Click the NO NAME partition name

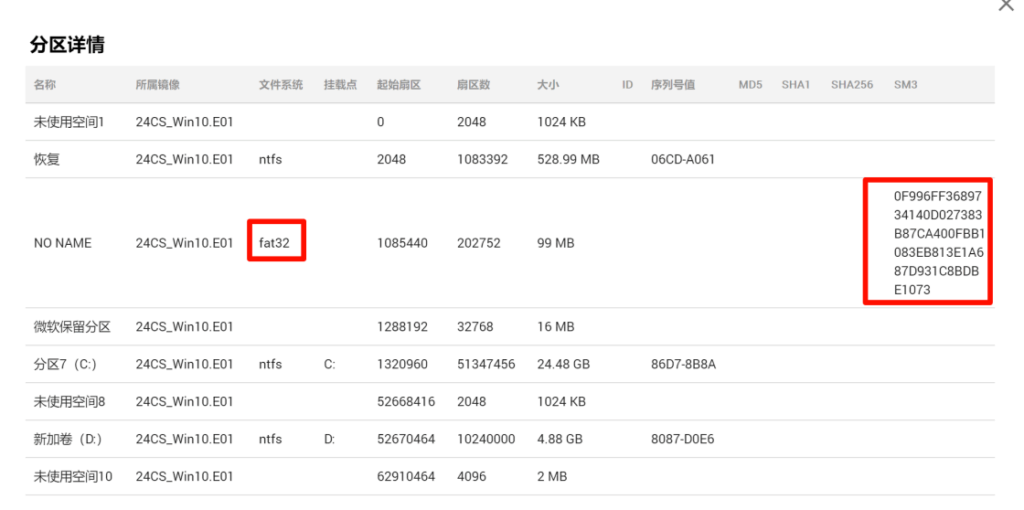coord(62,243)
